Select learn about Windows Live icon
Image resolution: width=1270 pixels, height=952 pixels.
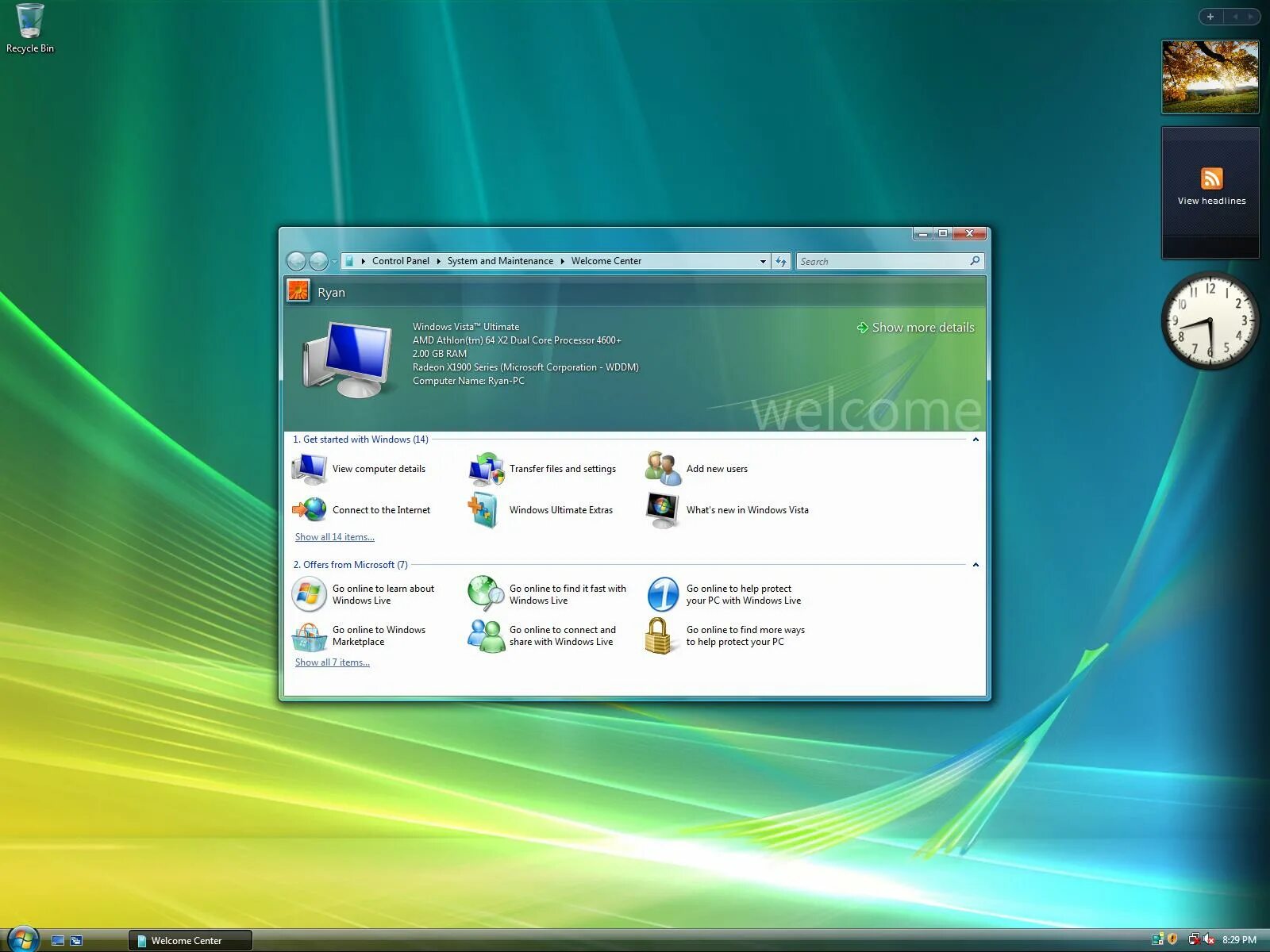coord(309,594)
